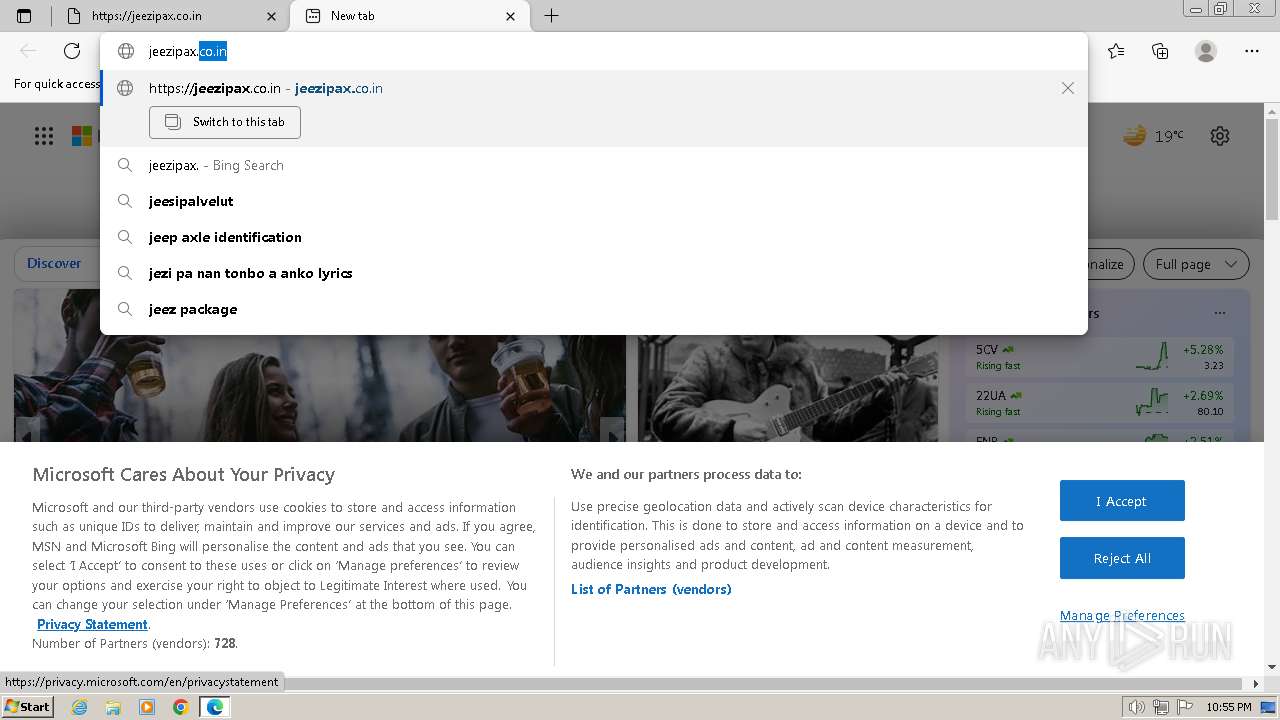Image resolution: width=1280 pixels, height=720 pixels.
Task: Select Microsoft Edge taskbar icon
Action: coord(215,707)
